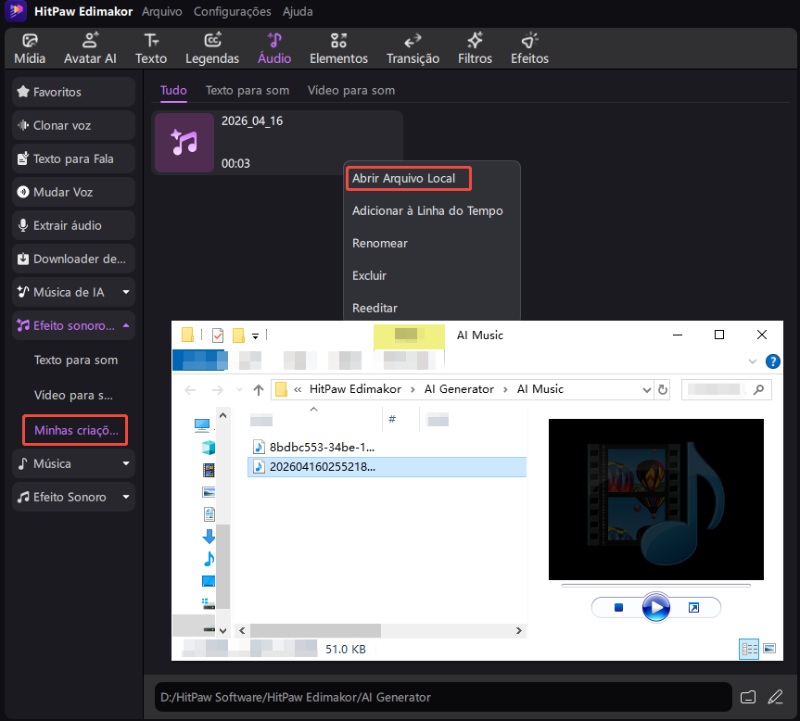Choose Excluir from context menu
This screenshot has width=800, height=721.
pyautogui.click(x=369, y=276)
